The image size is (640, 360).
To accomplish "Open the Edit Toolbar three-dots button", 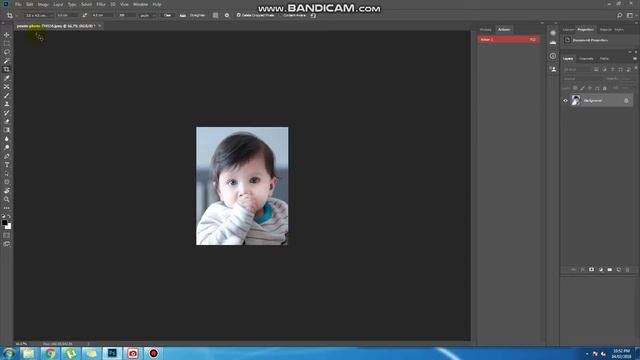I will [7, 208].
